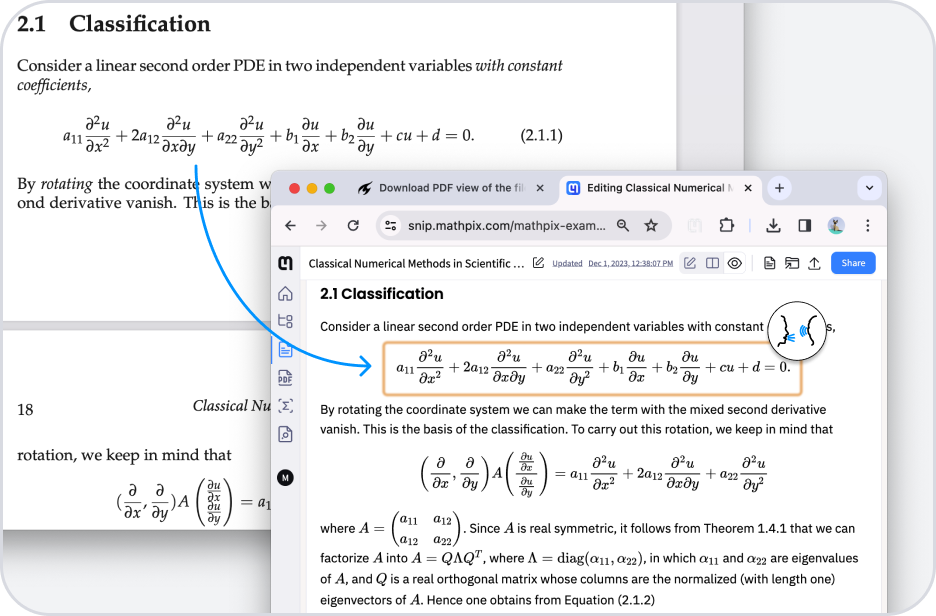Expand the tab search chevron dropdown
The height and width of the screenshot is (616, 936).
pos(870,188)
